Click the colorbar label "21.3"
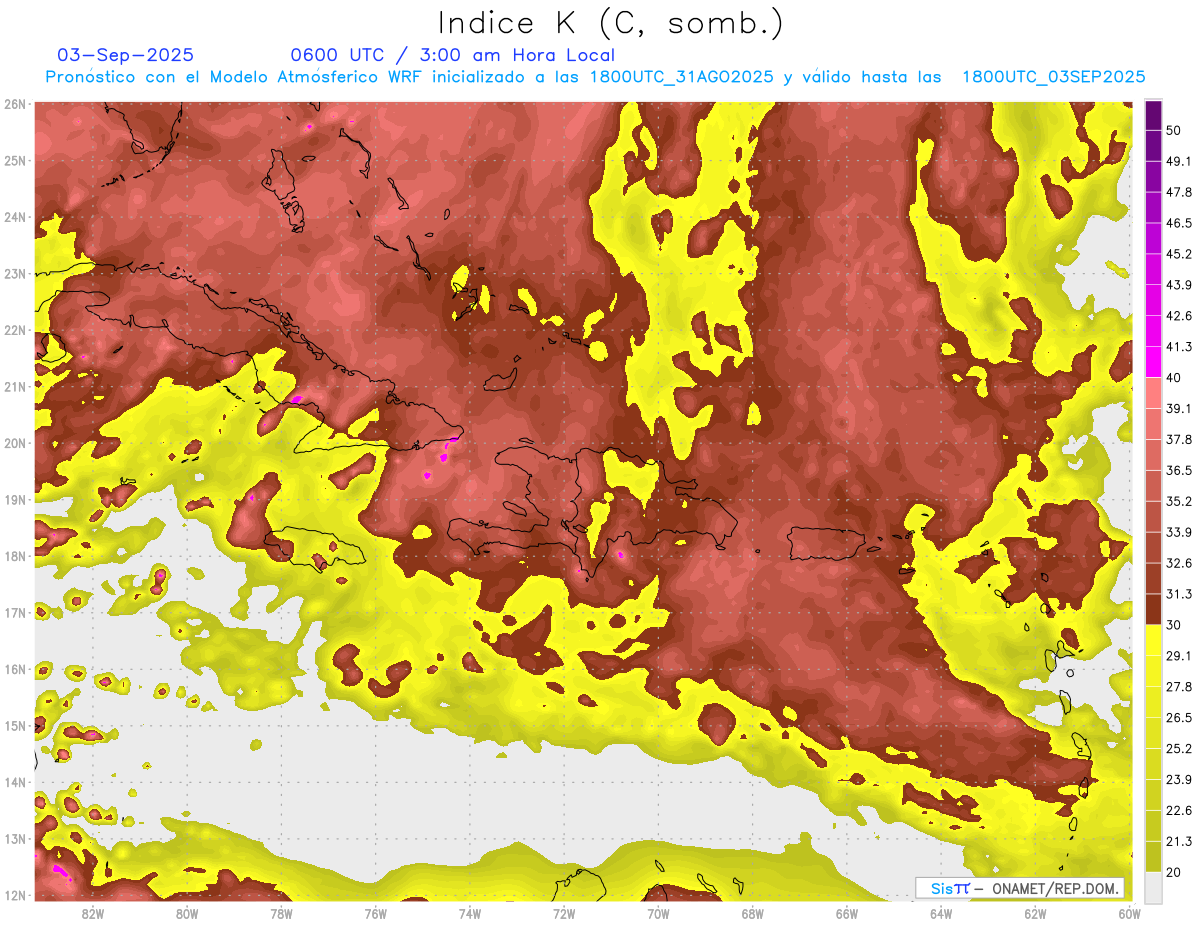This screenshot has height=927, width=1200. click(x=1178, y=841)
